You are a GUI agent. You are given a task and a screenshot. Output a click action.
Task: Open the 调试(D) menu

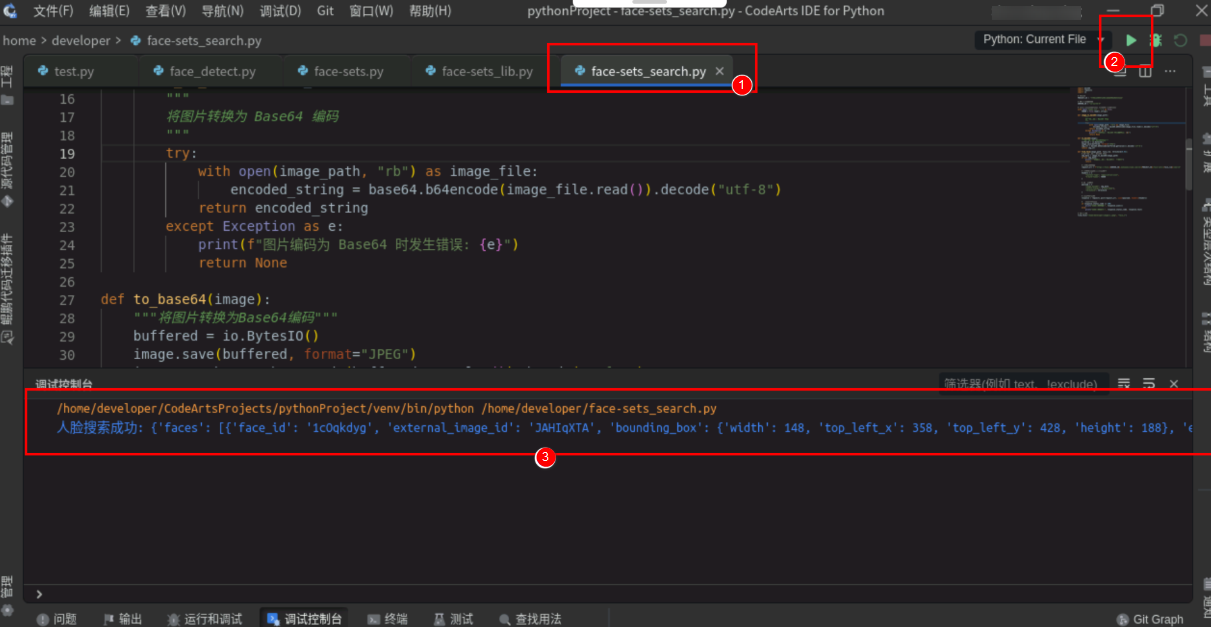[x=280, y=11]
